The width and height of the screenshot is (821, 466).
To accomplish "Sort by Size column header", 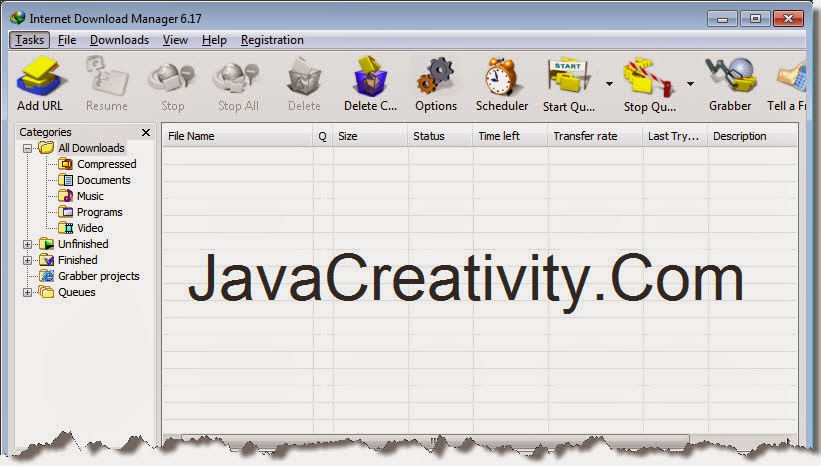I will pyautogui.click(x=370, y=136).
